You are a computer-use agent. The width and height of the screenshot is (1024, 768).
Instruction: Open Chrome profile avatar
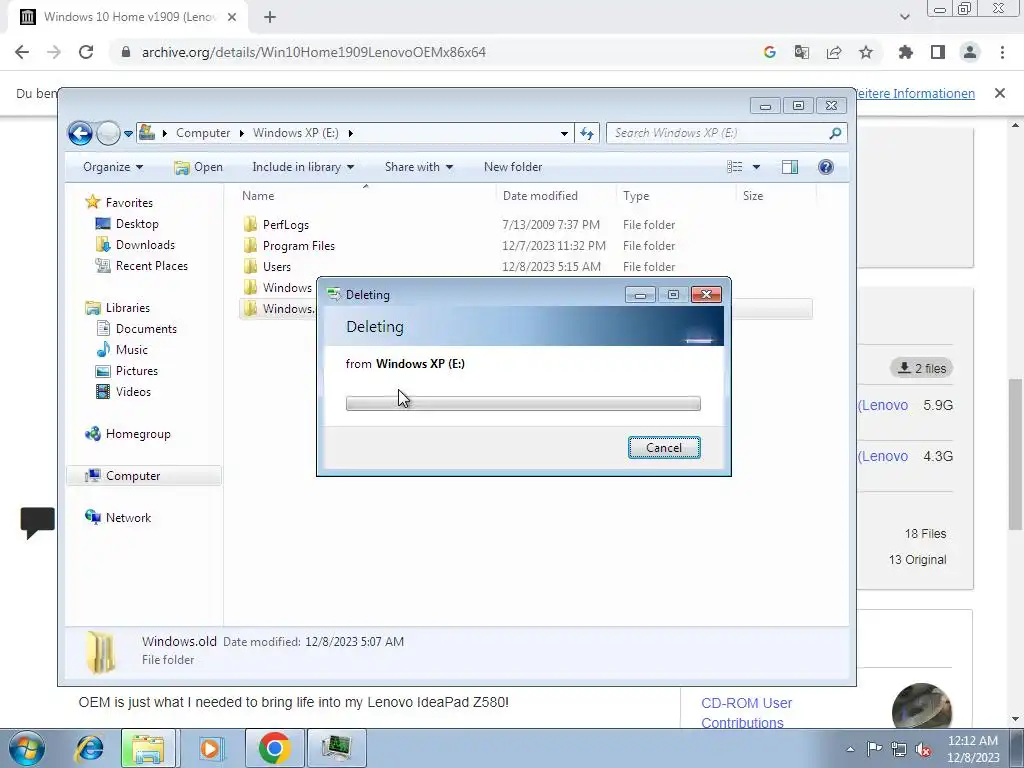(x=970, y=52)
